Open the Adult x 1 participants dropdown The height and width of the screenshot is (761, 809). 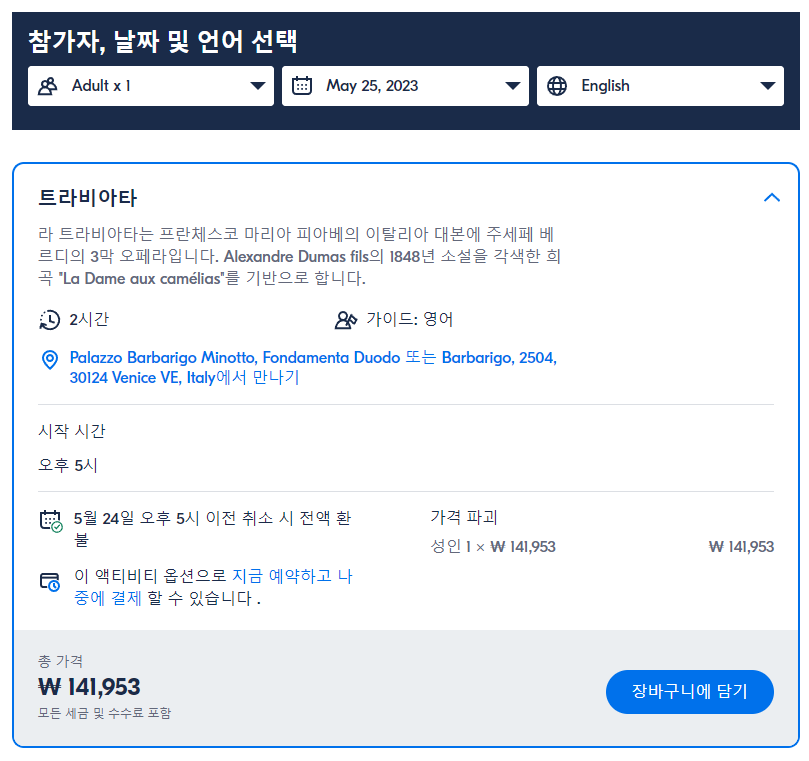tap(151, 86)
